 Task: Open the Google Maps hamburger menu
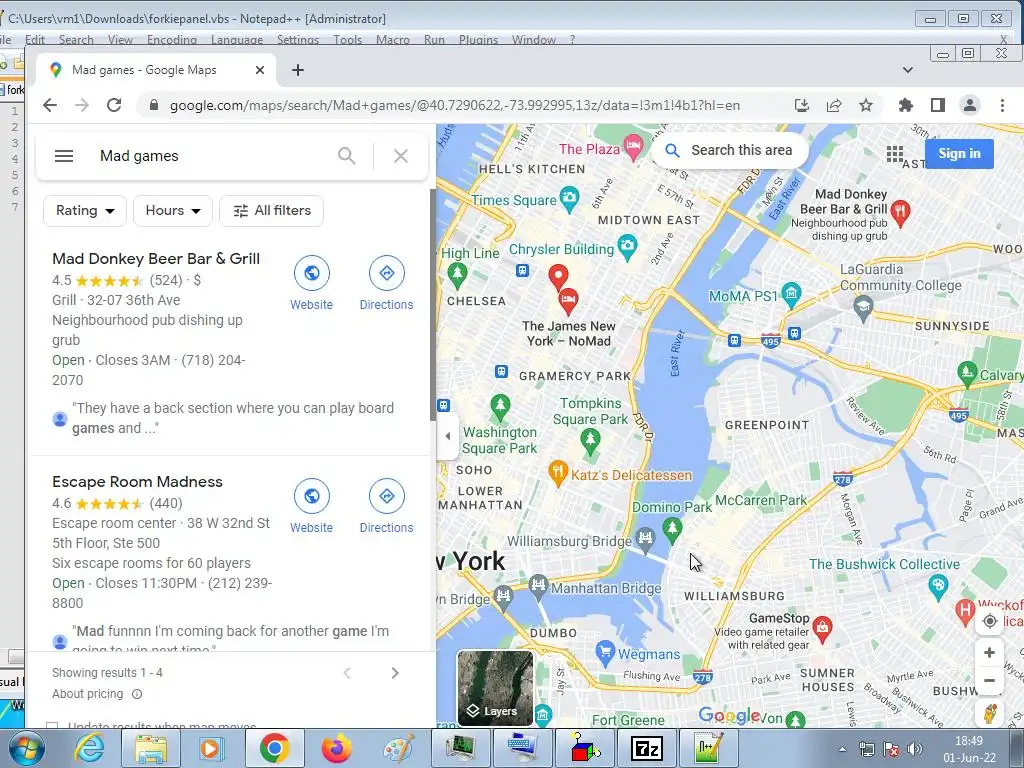(63, 156)
